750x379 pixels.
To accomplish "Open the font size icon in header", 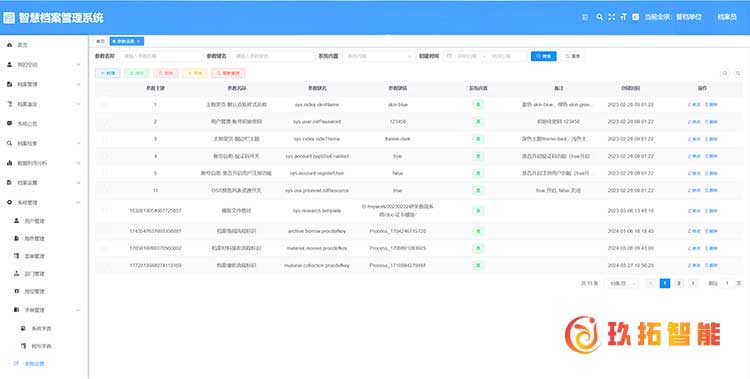I will click(x=623, y=17).
